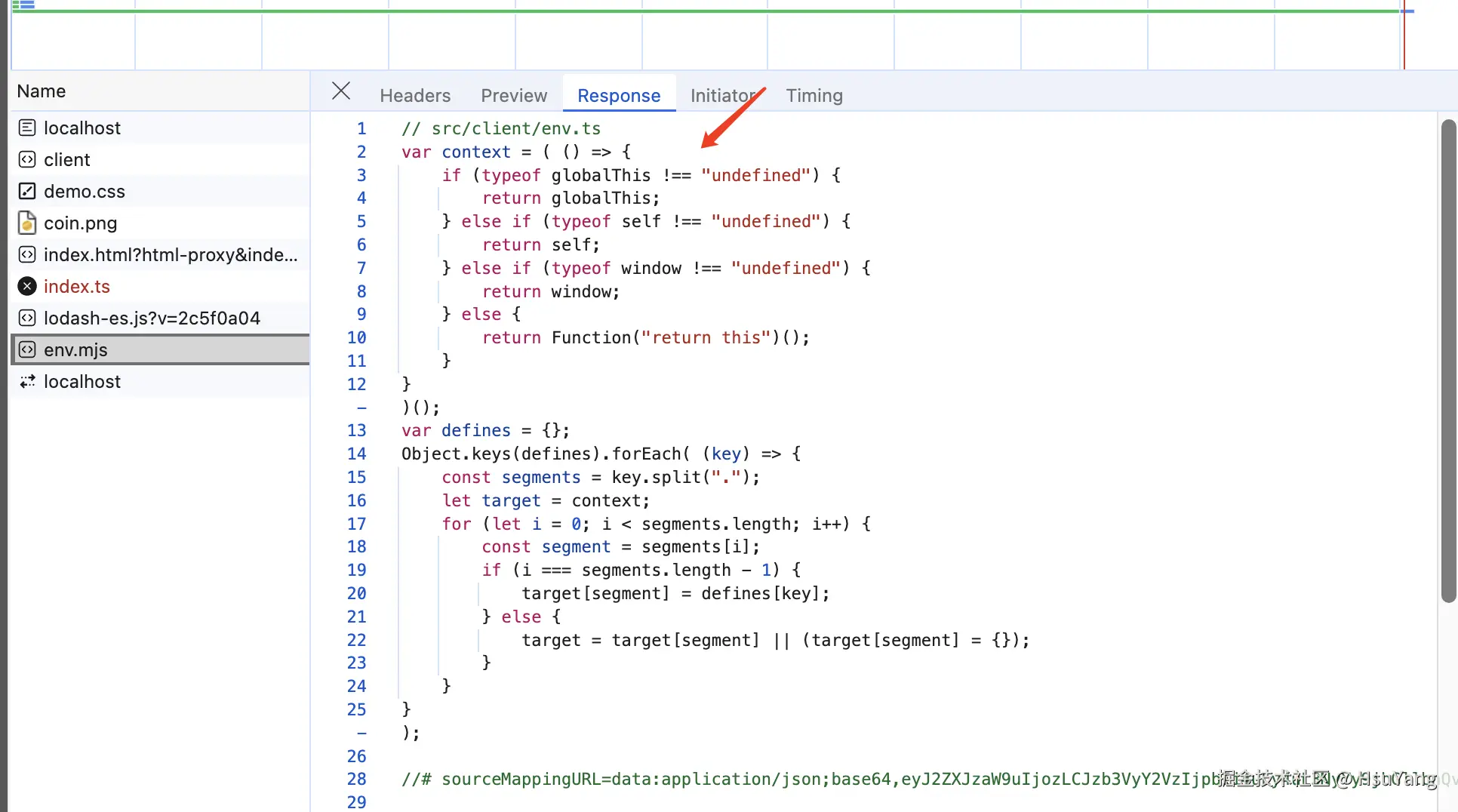The width and height of the screenshot is (1458, 812).
Task: Select the coin.png request
Action: [x=160, y=223]
